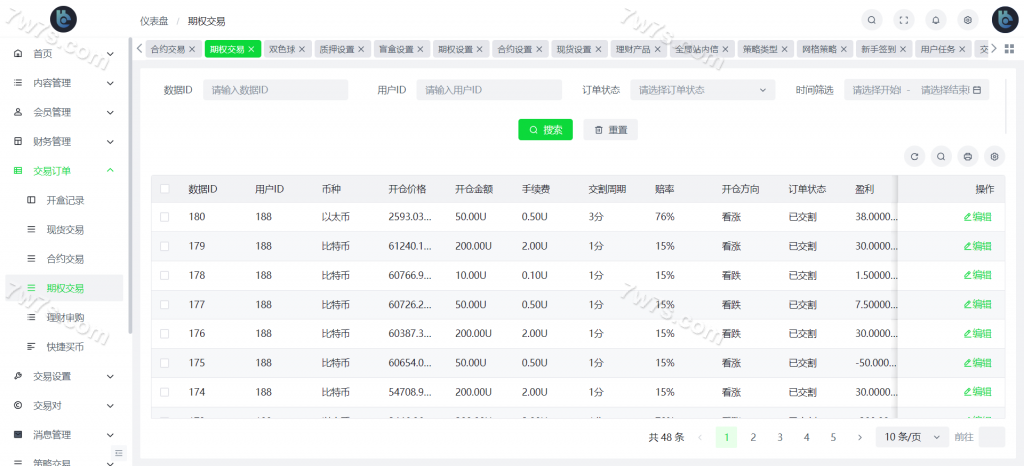Viewport: 1024px width, 466px height.
Task: Expand the 财务管理 sidebar menu
Action: 65,141
